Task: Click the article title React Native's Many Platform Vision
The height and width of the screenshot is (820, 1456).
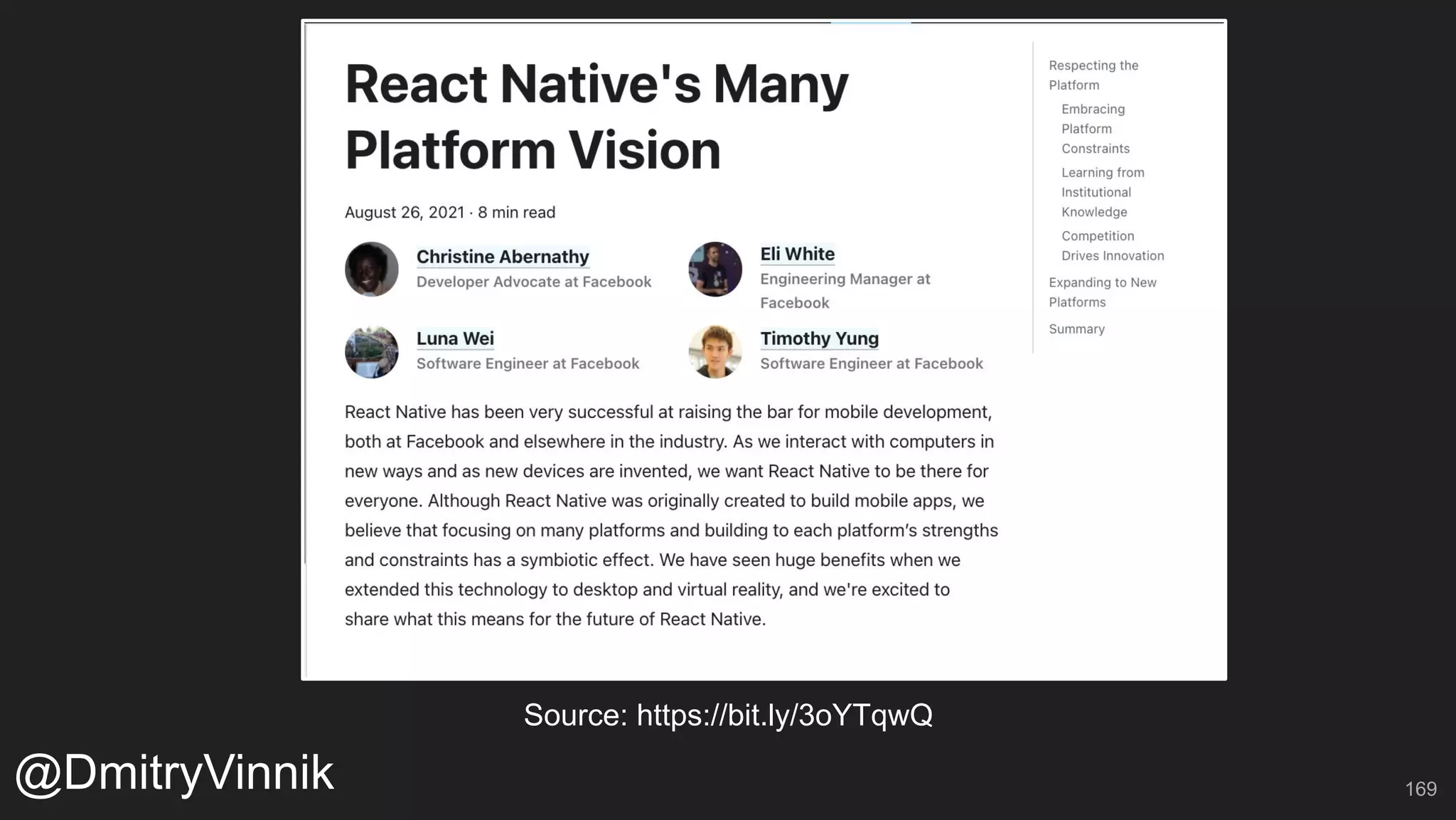Action: [x=596, y=117]
